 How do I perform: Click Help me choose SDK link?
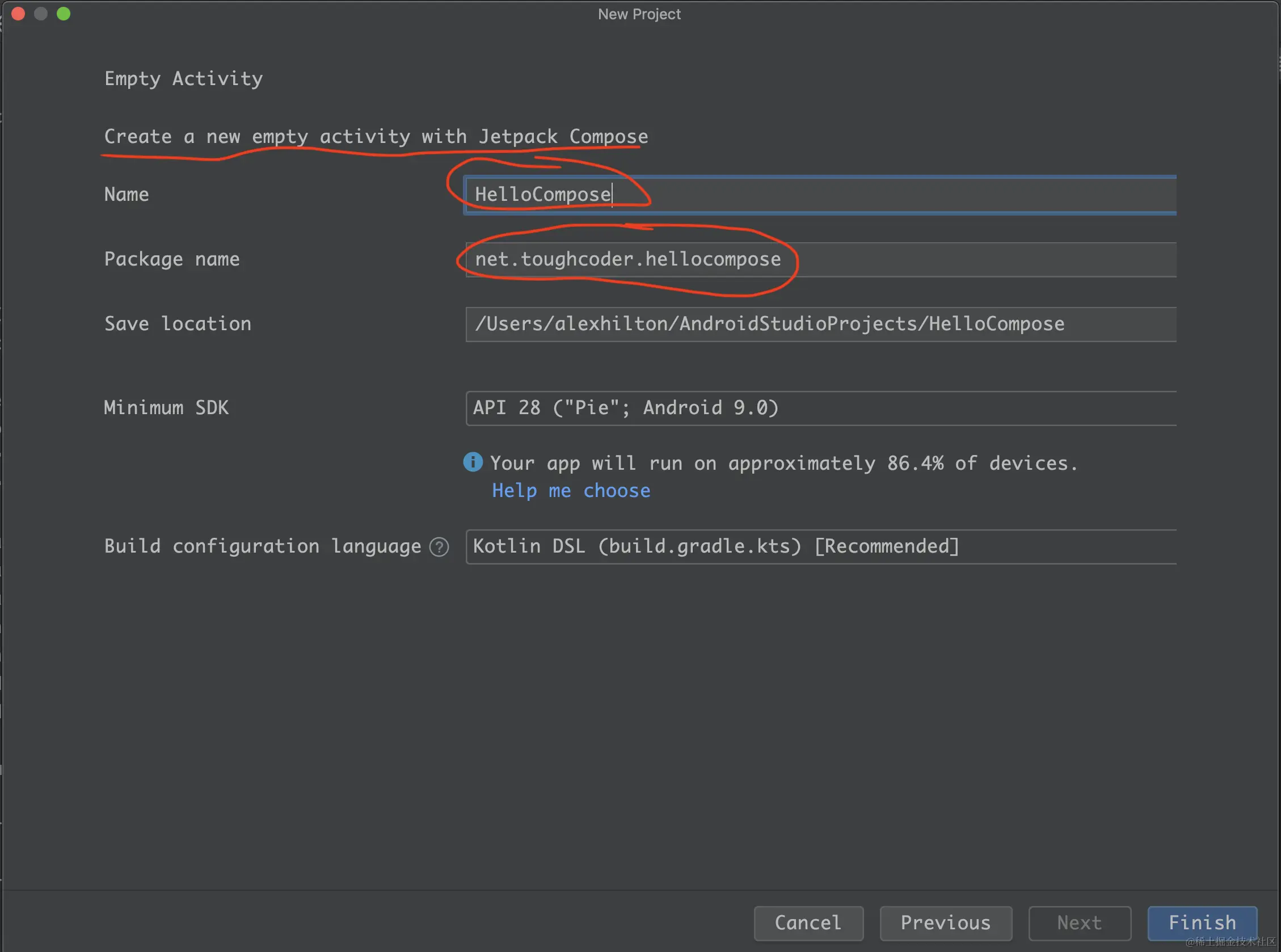click(571, 490)
